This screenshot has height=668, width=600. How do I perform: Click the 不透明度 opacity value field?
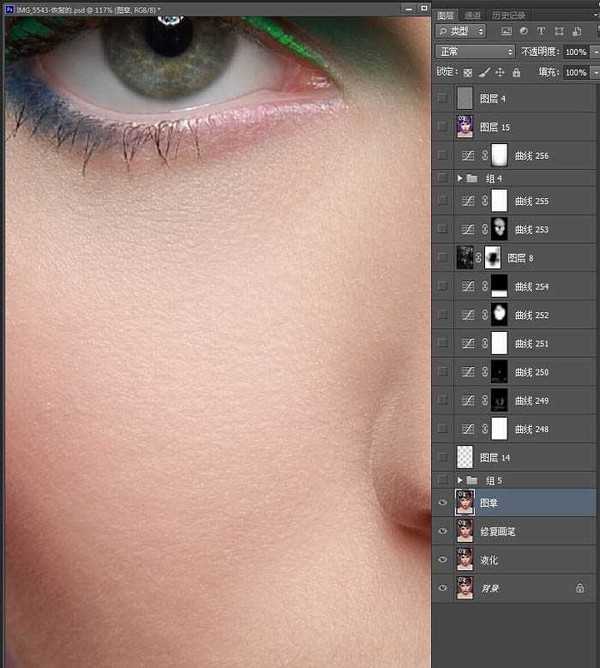[575, 51]
